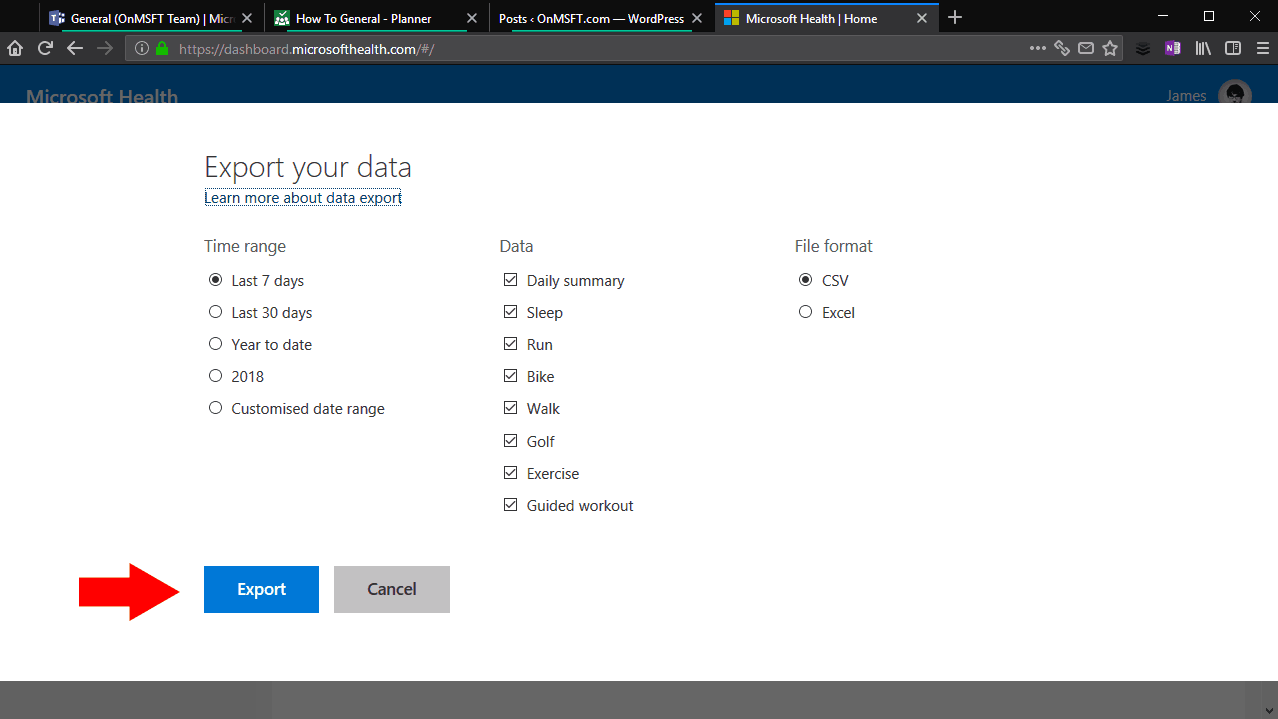Open the page actions three-dot menu
This screenshot has width=1278, height=719.
[1038, 48]
